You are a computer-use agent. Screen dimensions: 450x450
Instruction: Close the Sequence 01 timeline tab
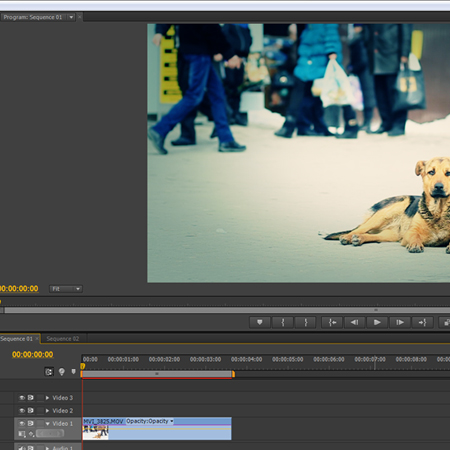click(x=37, y=339)
